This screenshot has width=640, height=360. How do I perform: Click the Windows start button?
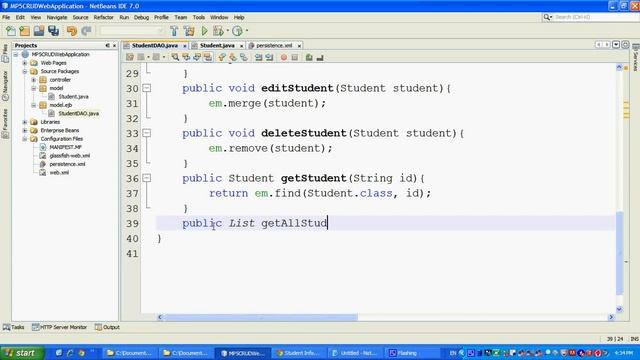[x=22, y=353]
